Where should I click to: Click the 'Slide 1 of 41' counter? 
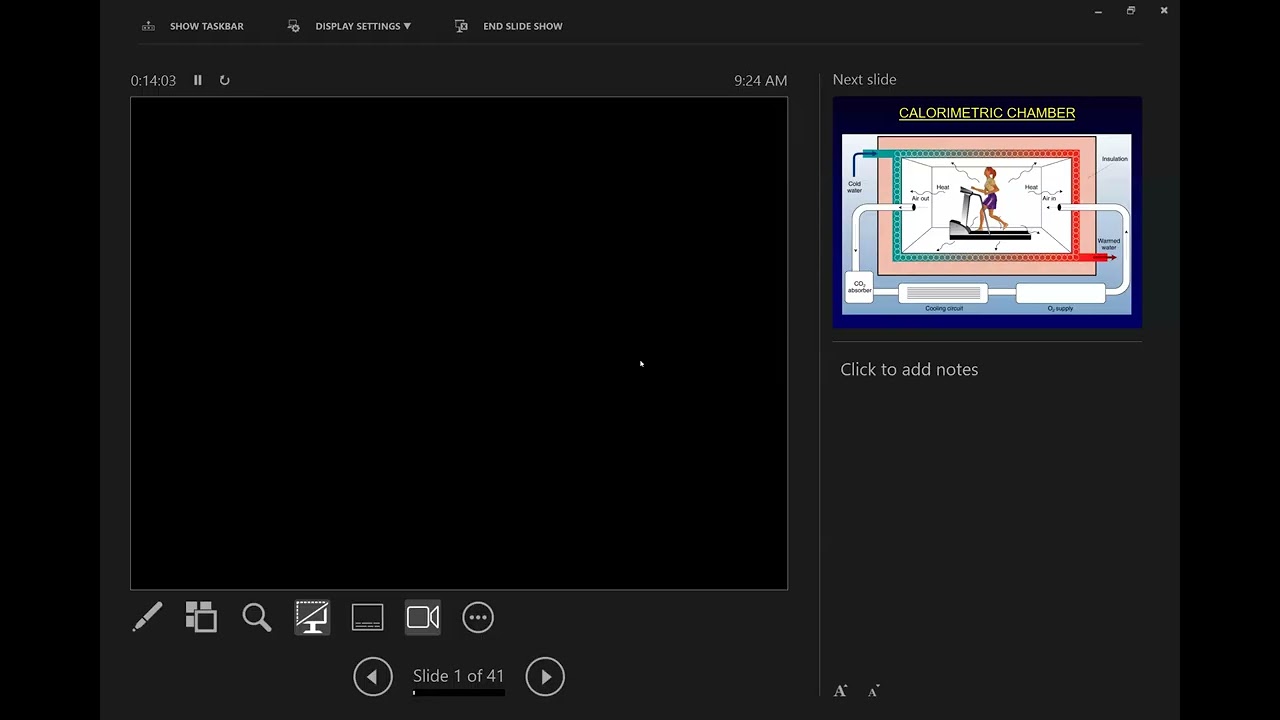[x=459, y=676]
